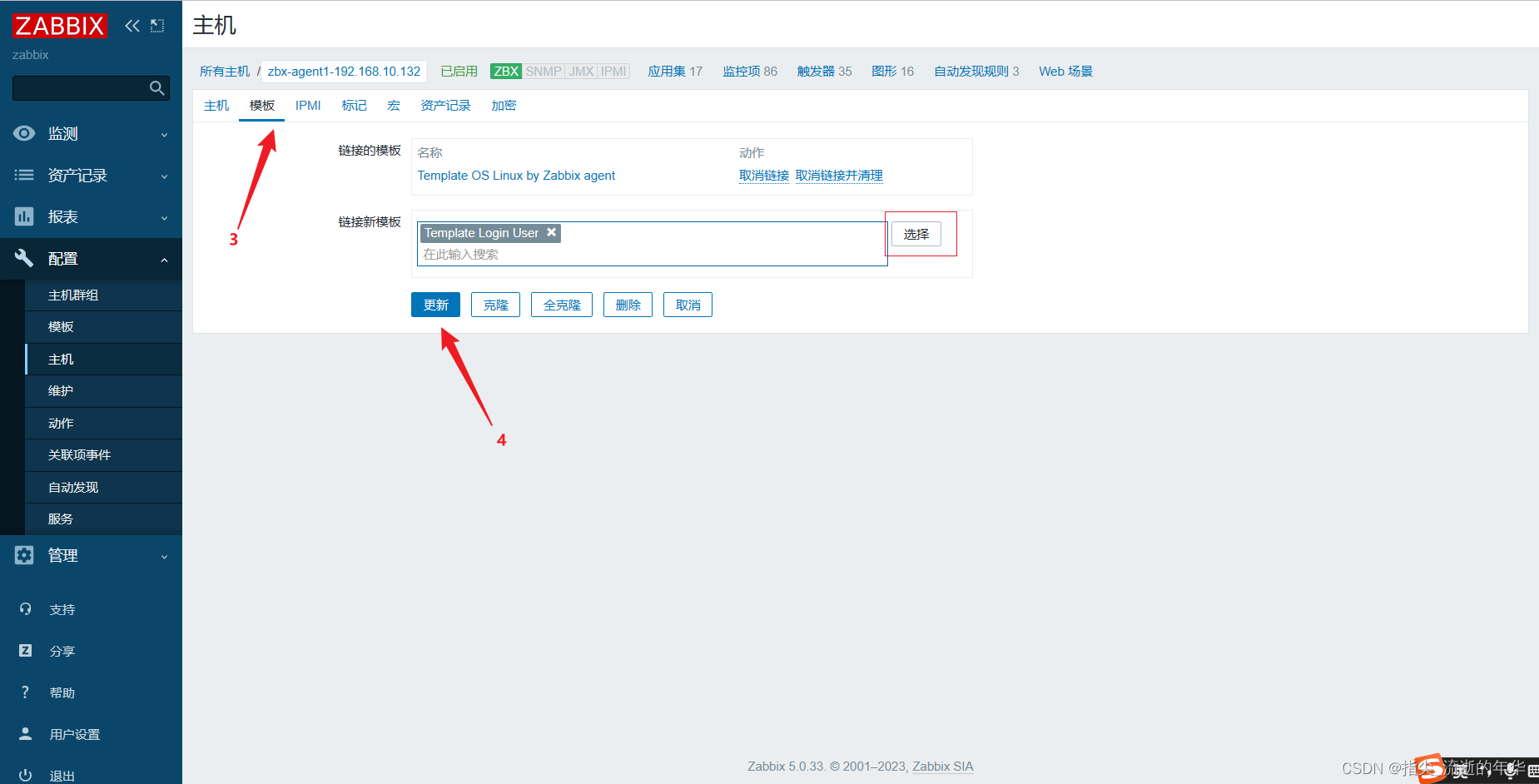1539x784 pixels.
Task: Open 主机 in sidebar submenu
Action: coord(103,360)
